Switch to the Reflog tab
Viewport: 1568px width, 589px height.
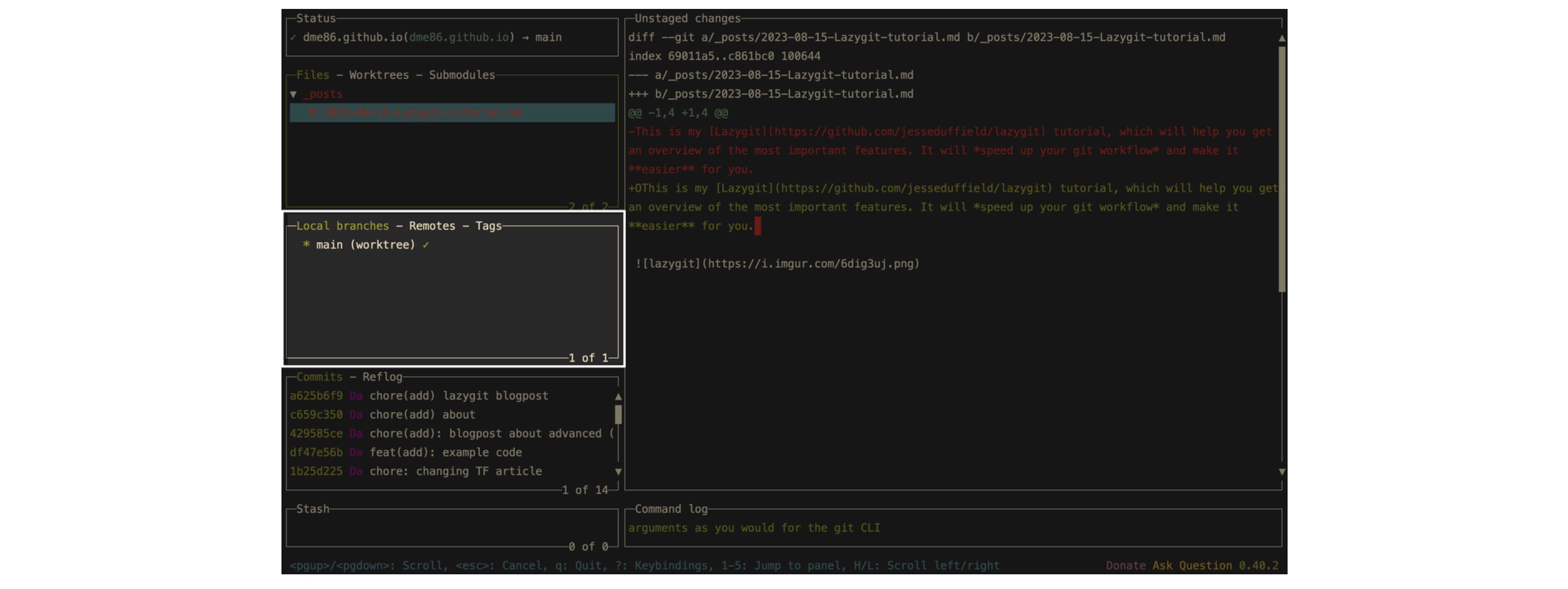(382, 377)
